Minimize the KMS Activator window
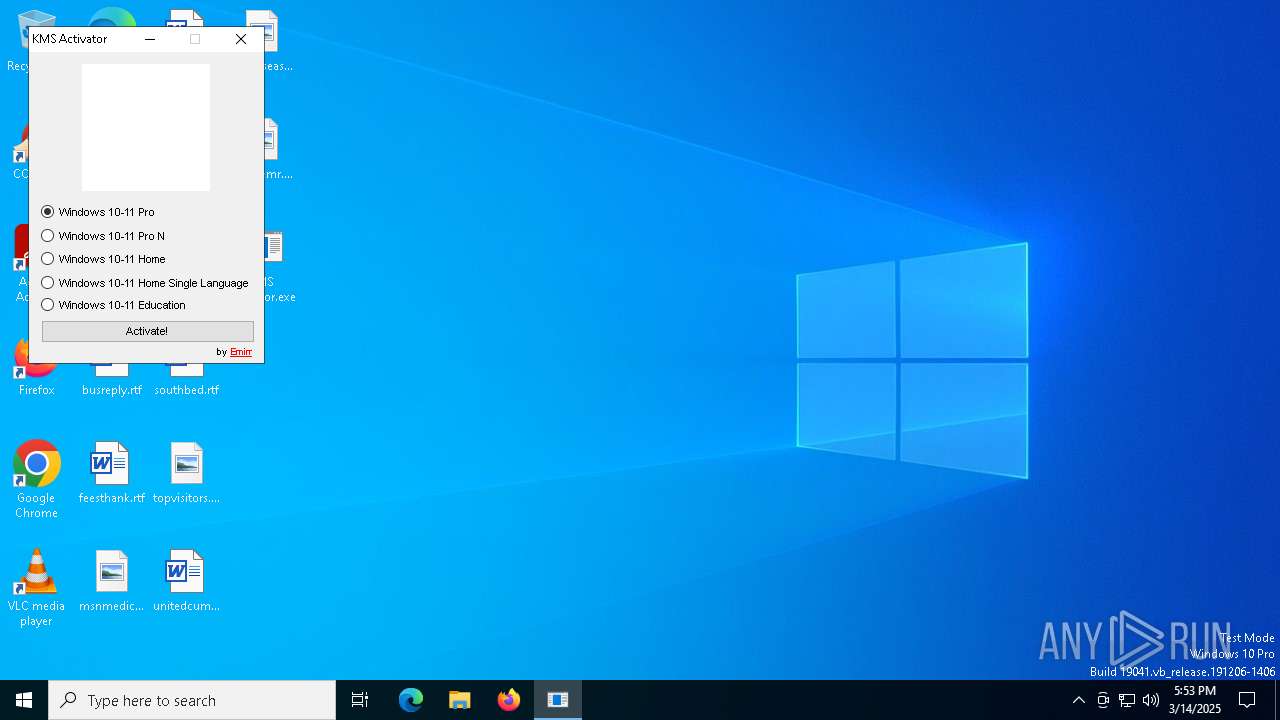 (150, 39)
